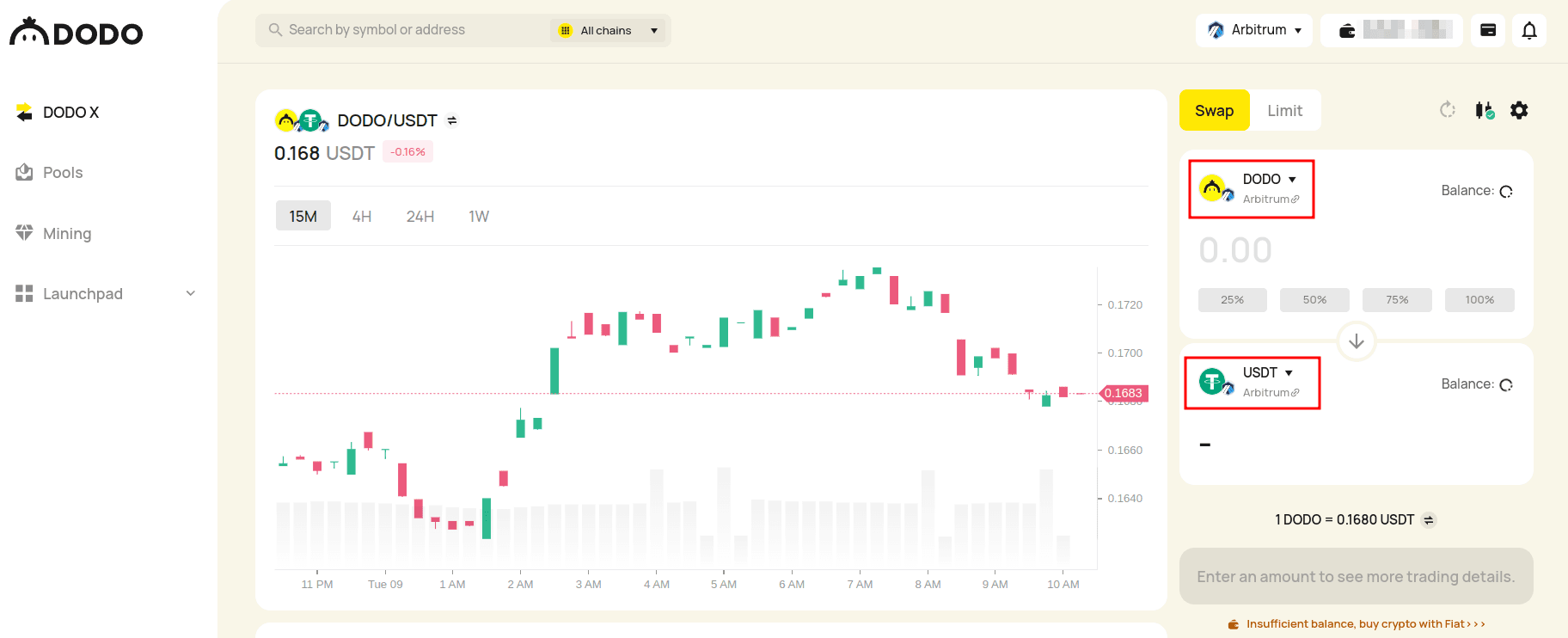Open Pools from the sidebar
1568x638 pixels.
pyautogui.click(x=63, y=173)
